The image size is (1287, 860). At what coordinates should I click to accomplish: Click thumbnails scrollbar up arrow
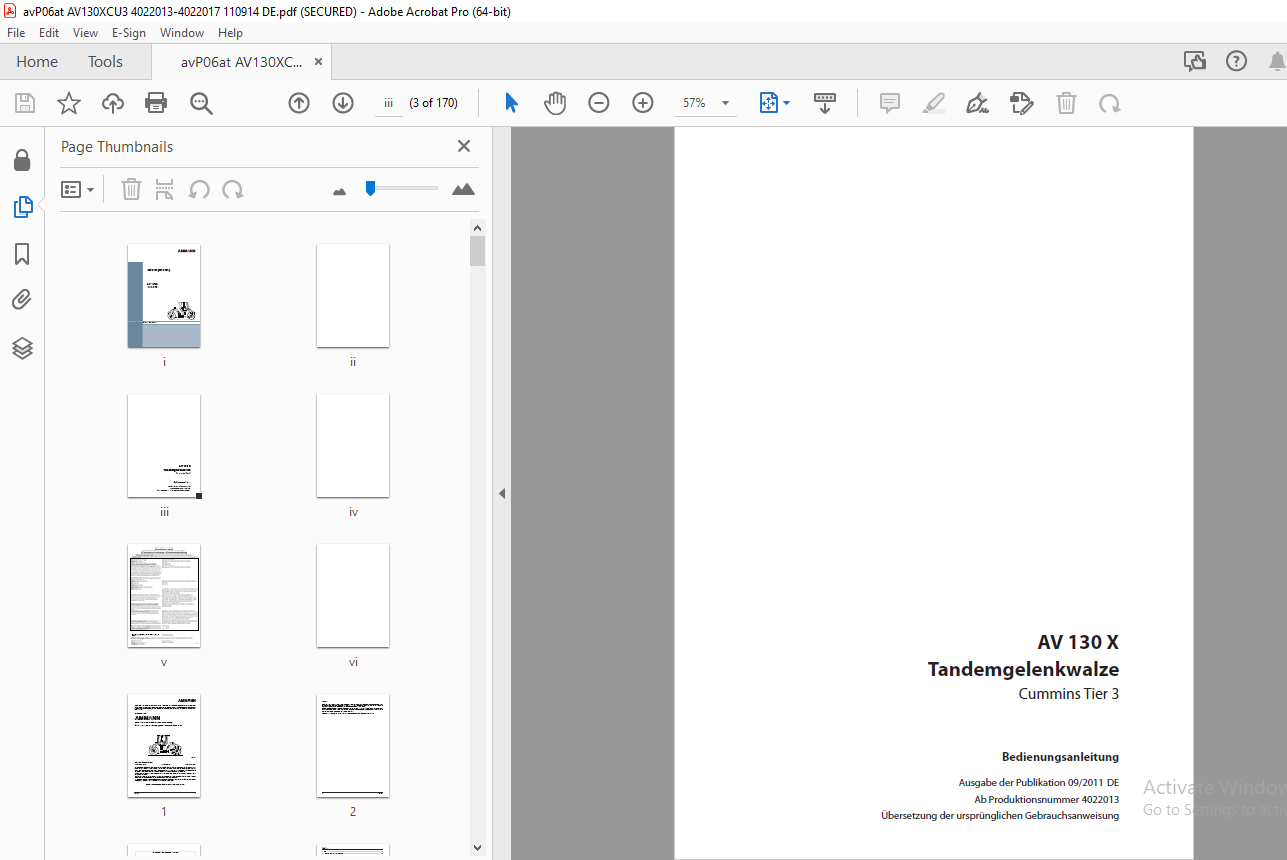click(x=478, y=228)
